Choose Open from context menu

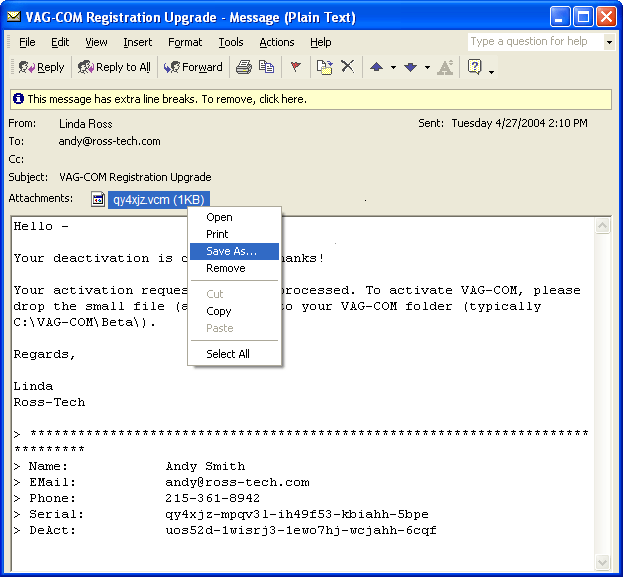click(234, 217)
